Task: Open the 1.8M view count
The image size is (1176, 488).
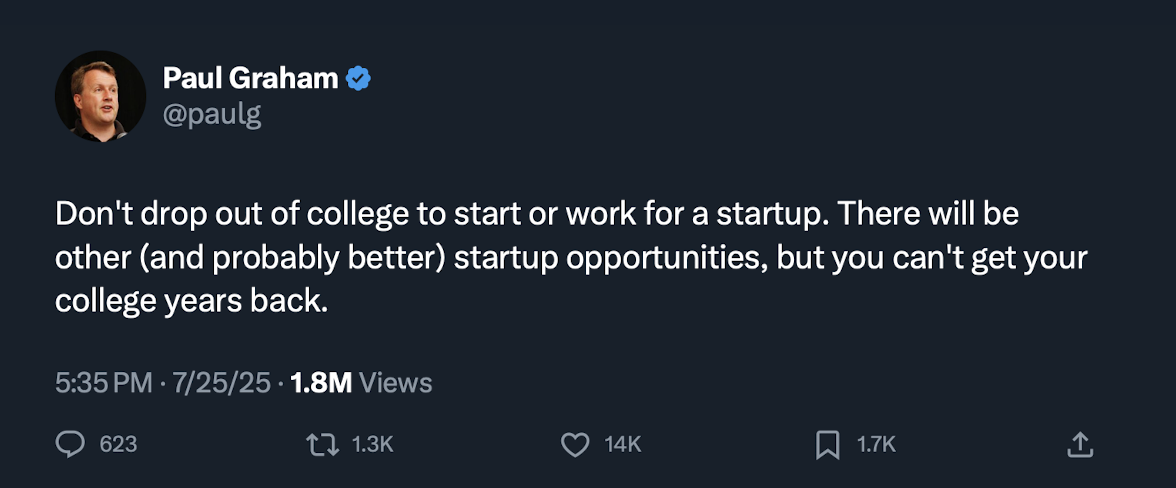Action: (x=320, y=383)
